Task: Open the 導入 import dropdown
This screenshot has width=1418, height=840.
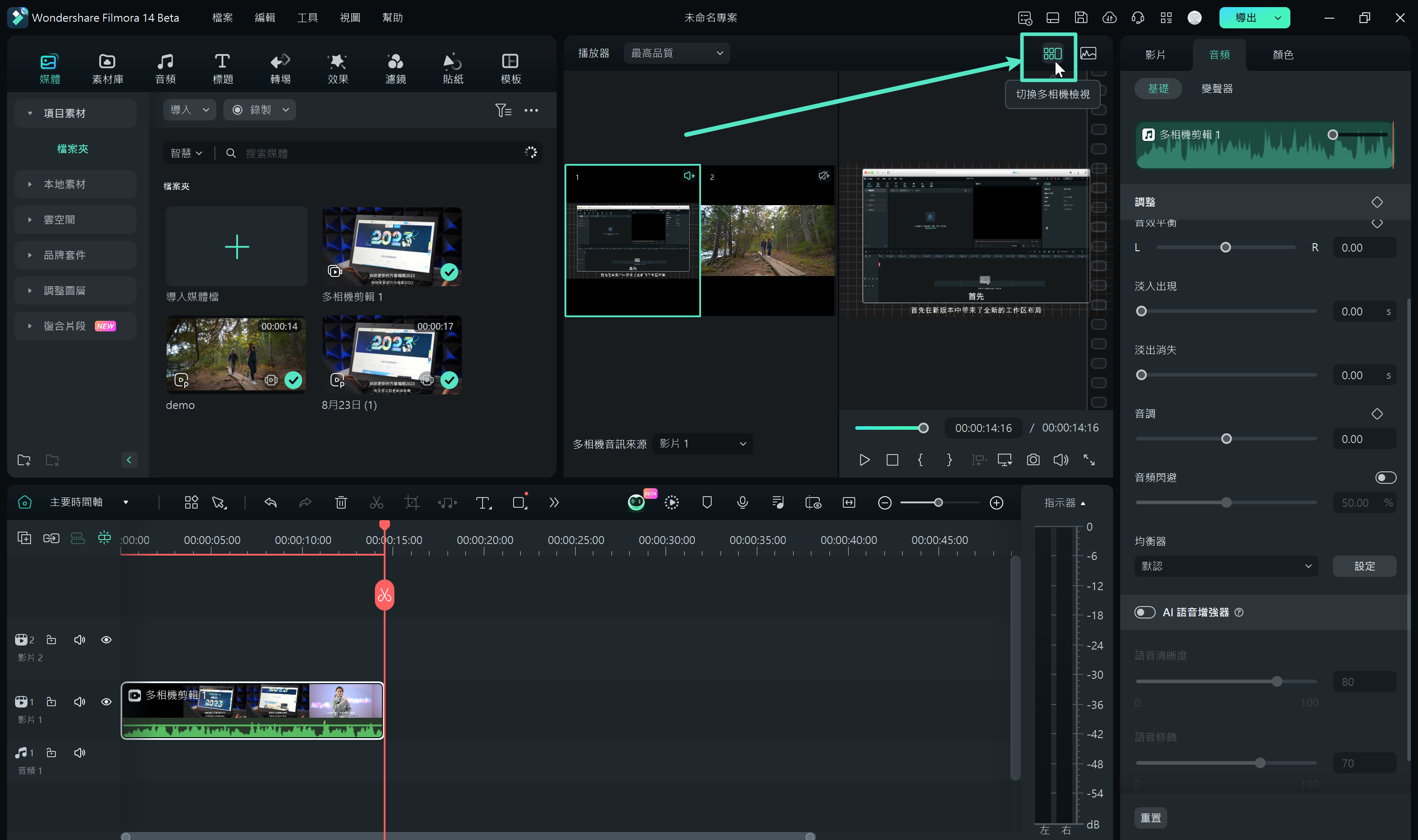Action: (x=190, y=110)
